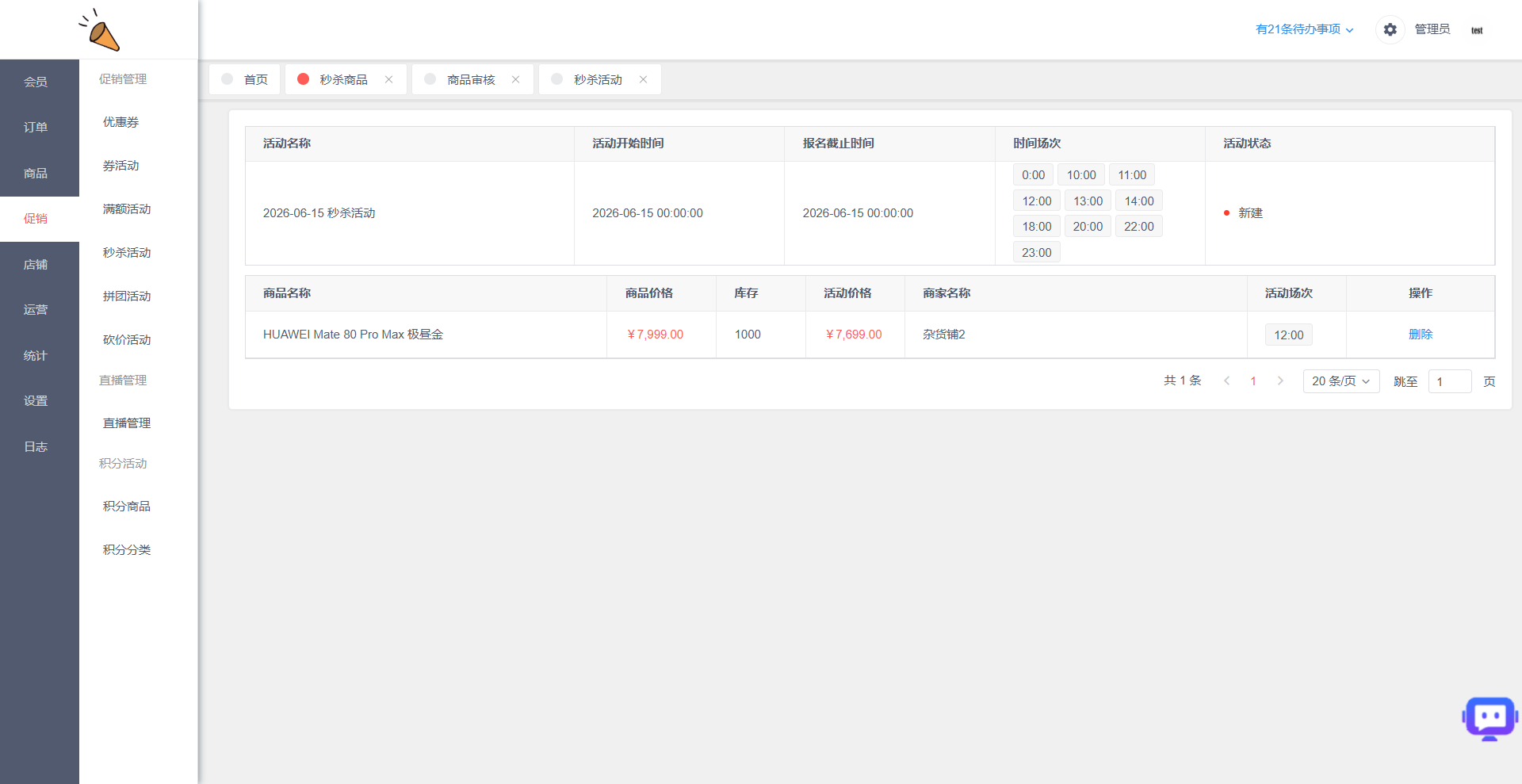Go to next page arrow
1522x784 pixels.
coord(1280,381)
